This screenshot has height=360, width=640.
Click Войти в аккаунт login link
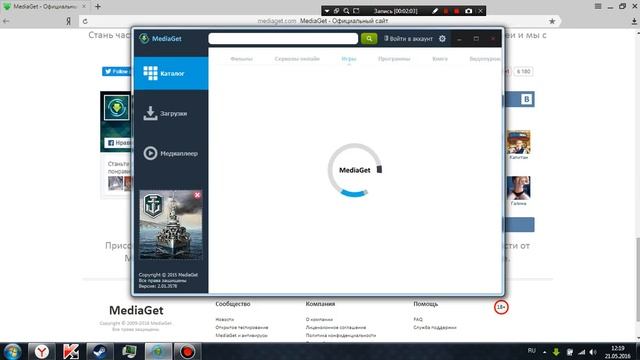[x=409, y=39]
